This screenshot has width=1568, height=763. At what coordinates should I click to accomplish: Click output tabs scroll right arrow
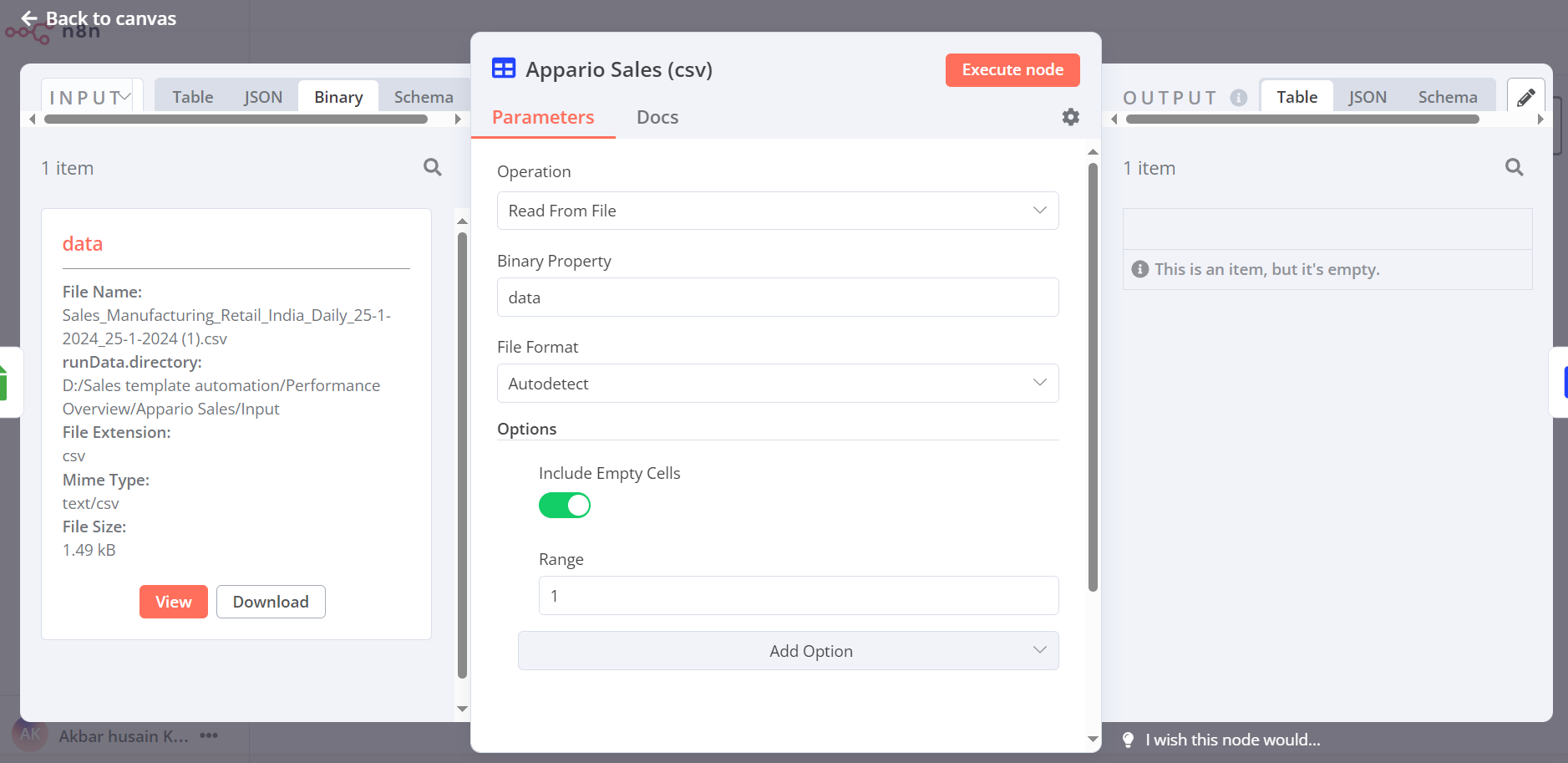tap(1540, 120)
